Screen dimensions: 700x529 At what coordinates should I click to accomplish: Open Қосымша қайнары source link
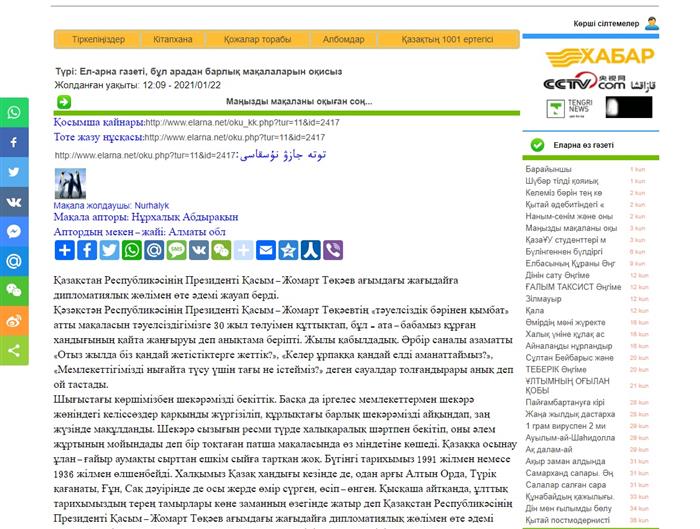[98, 122]
